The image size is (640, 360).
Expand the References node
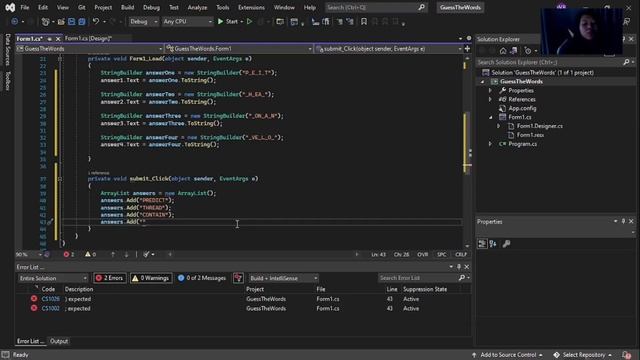490,99
